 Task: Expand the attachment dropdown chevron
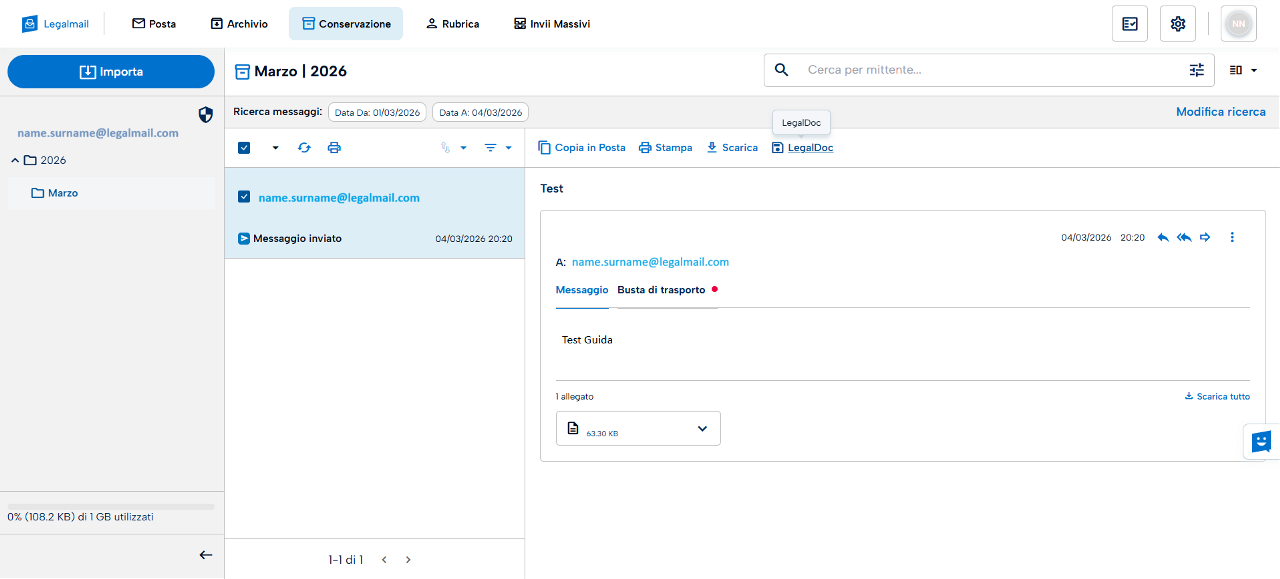point(702,429)
